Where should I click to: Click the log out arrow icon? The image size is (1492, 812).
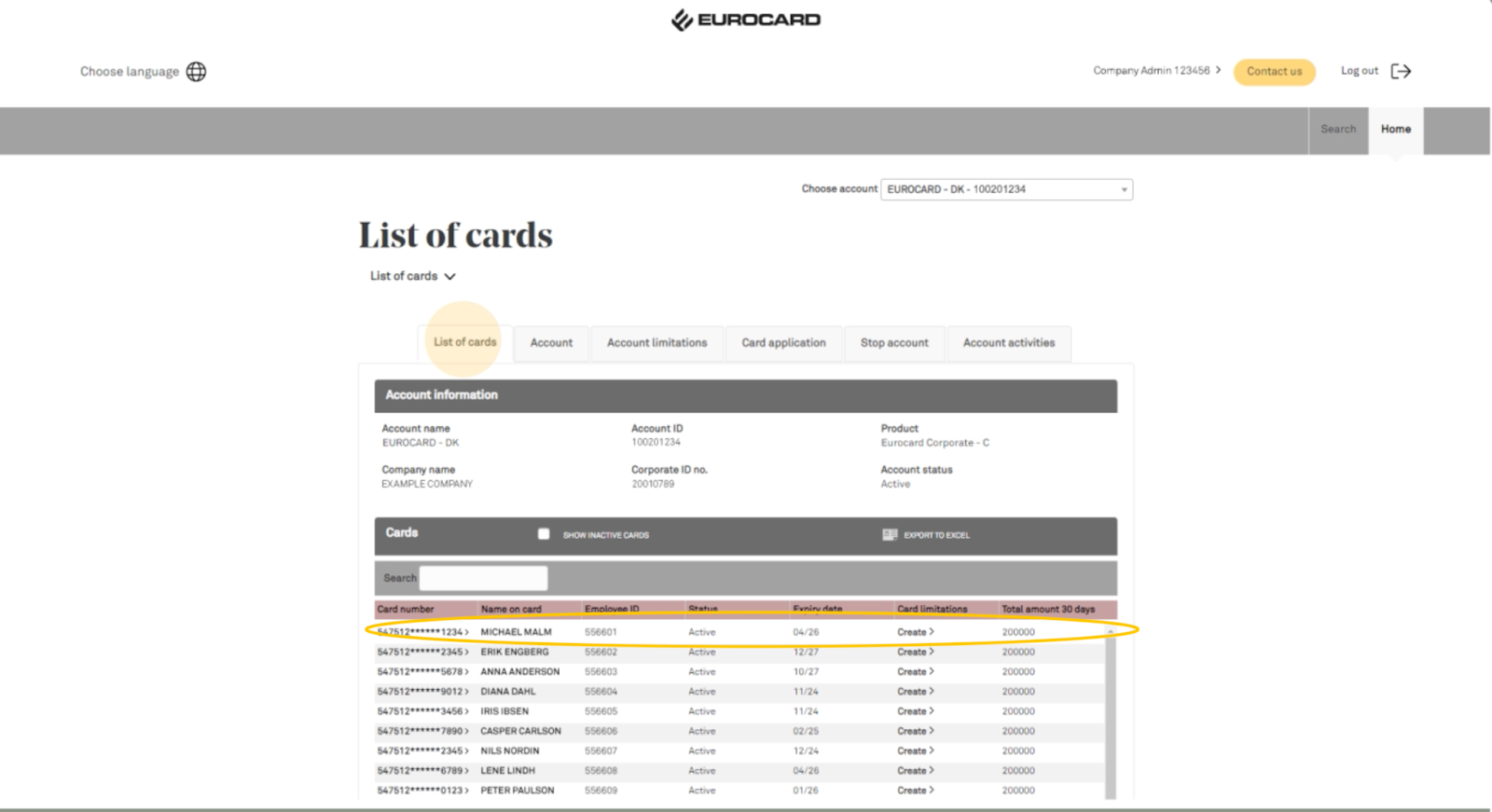tap(1401, 72)
